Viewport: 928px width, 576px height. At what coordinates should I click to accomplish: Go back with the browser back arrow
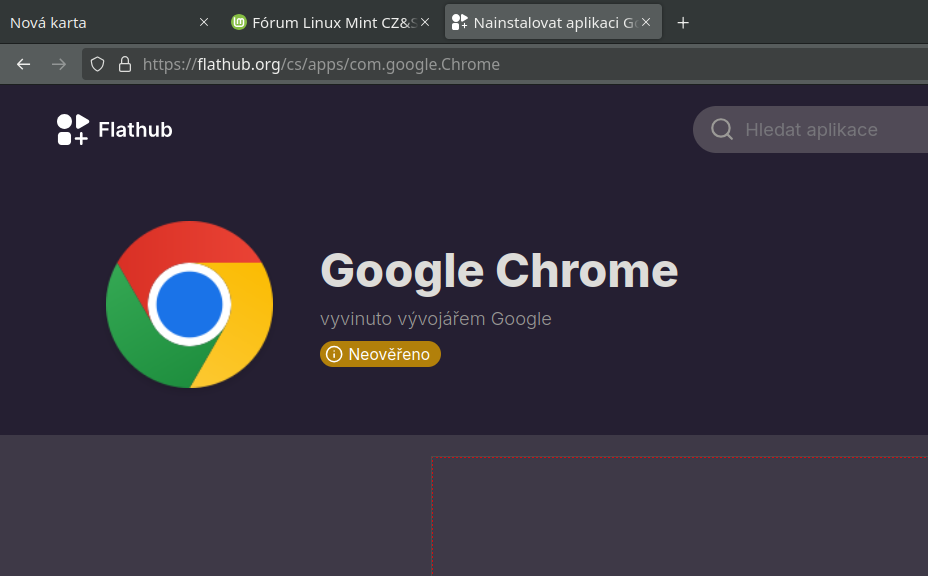tap(24, 64)
